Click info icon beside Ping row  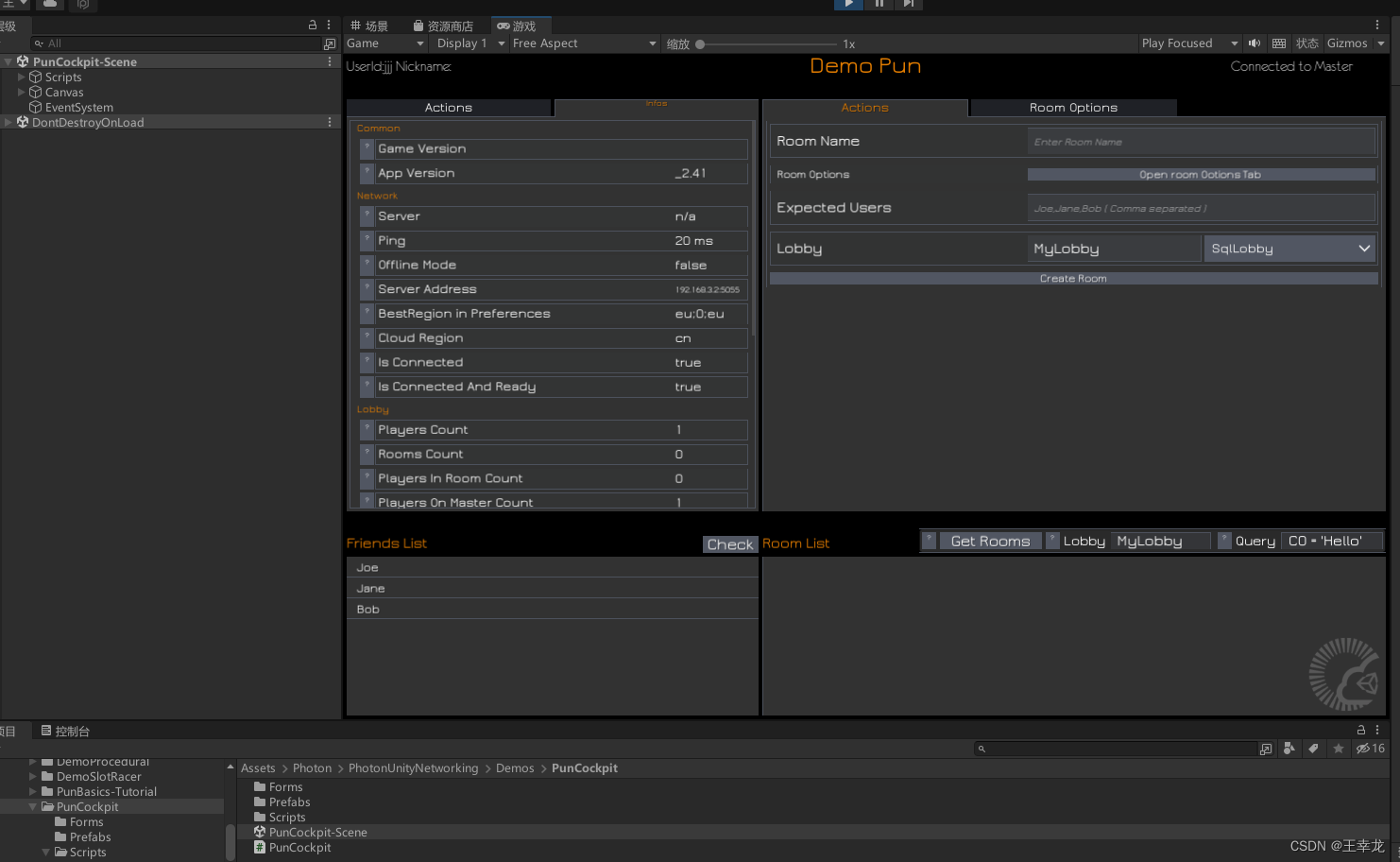[x=367, y=241]
